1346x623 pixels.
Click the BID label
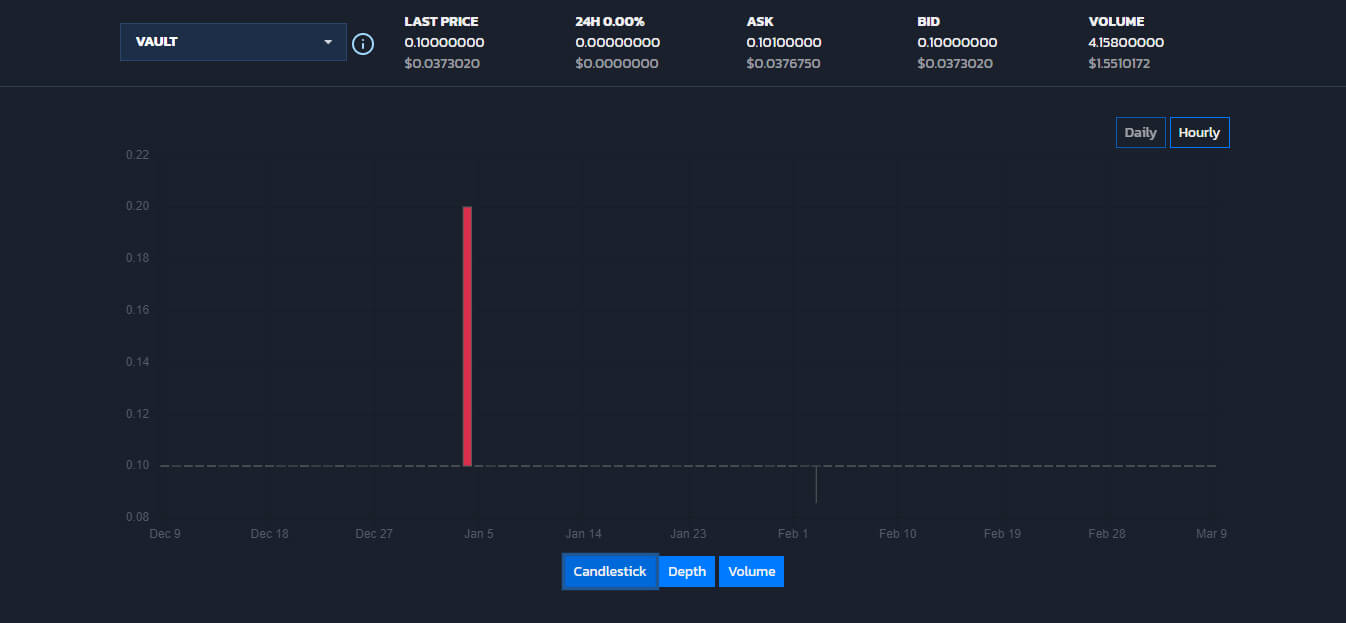tap(930, 21)
